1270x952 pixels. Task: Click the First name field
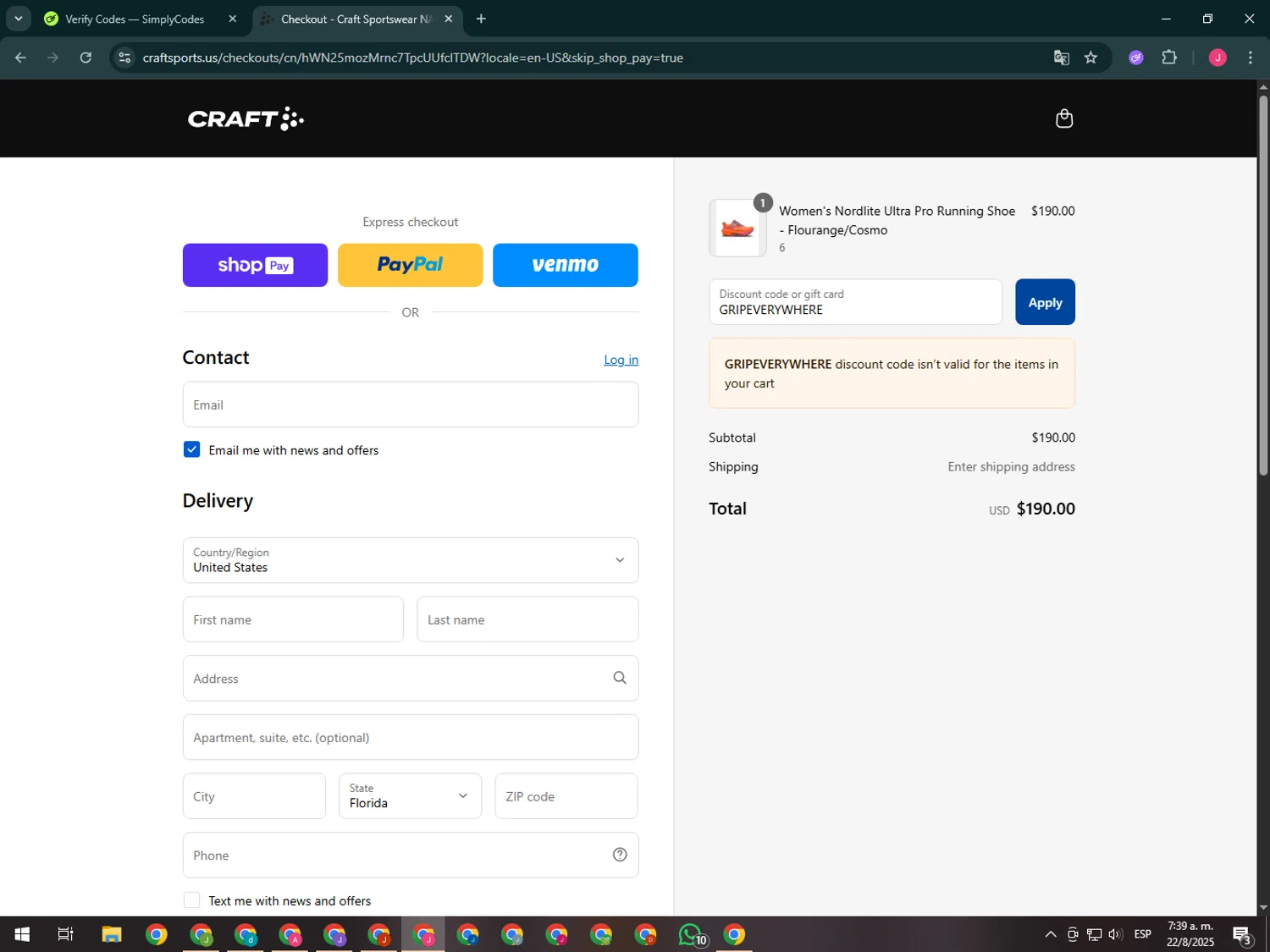point(293,619)
